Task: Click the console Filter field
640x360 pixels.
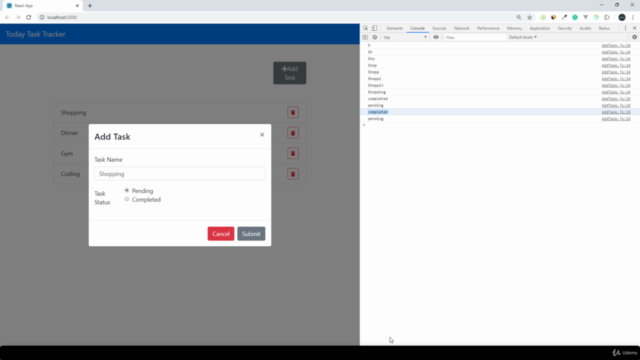Action: [474, 37]
